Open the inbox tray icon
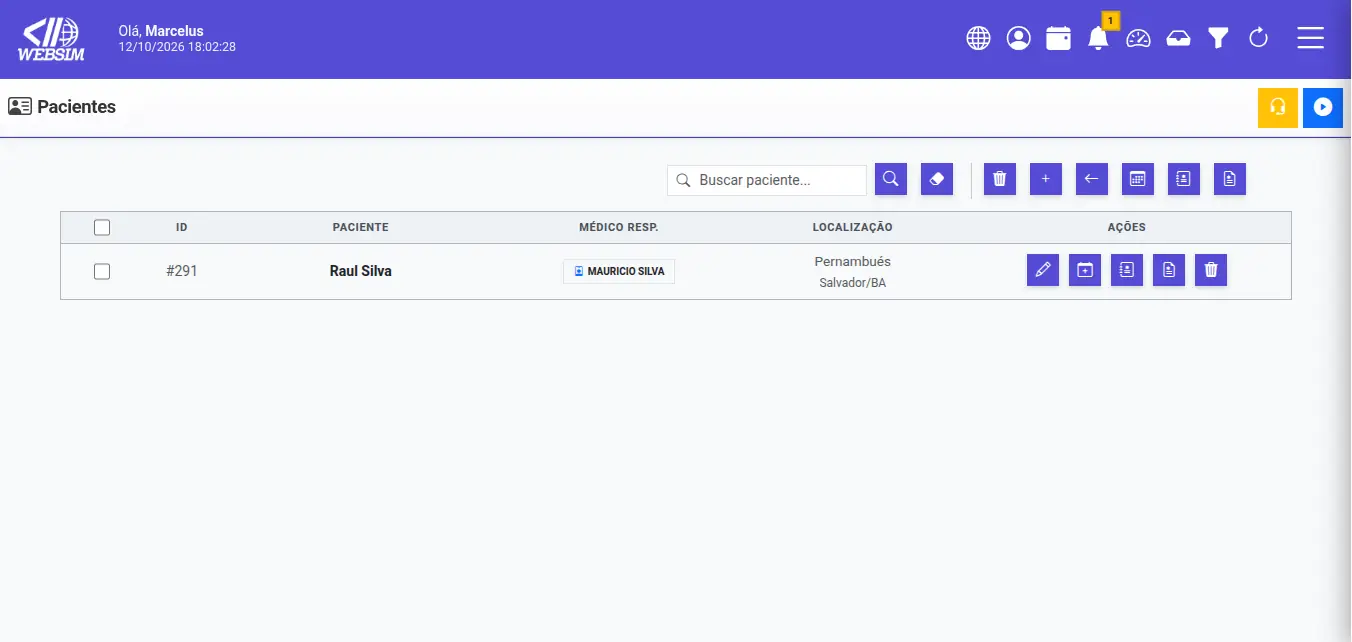The image size is (1352, 642). click(1179, 38)
